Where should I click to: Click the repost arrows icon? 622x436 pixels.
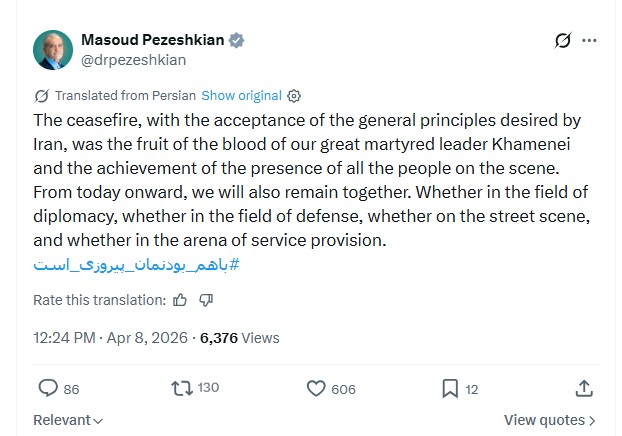[183, 388]
